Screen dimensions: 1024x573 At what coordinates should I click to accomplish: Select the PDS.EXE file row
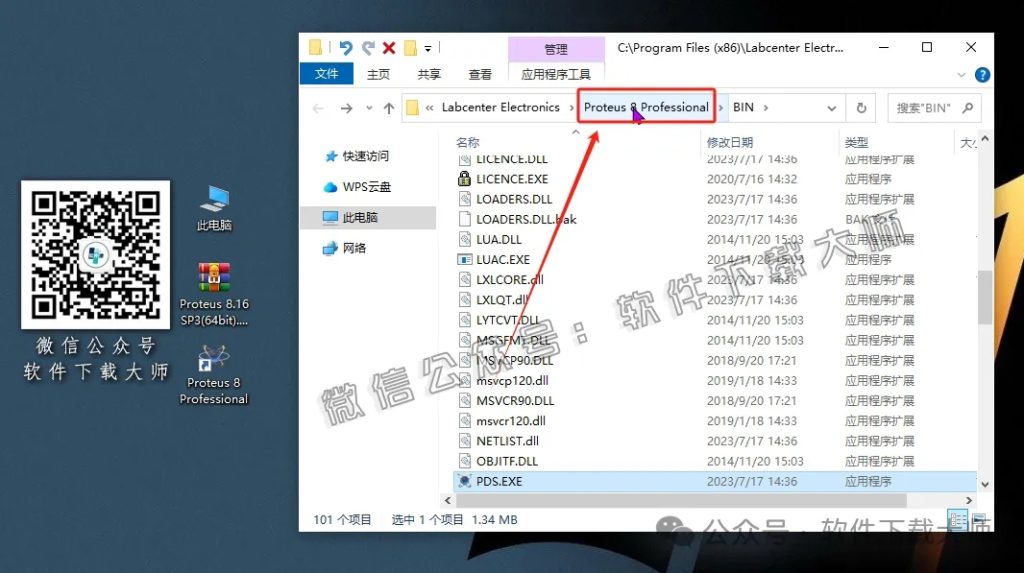714,482
